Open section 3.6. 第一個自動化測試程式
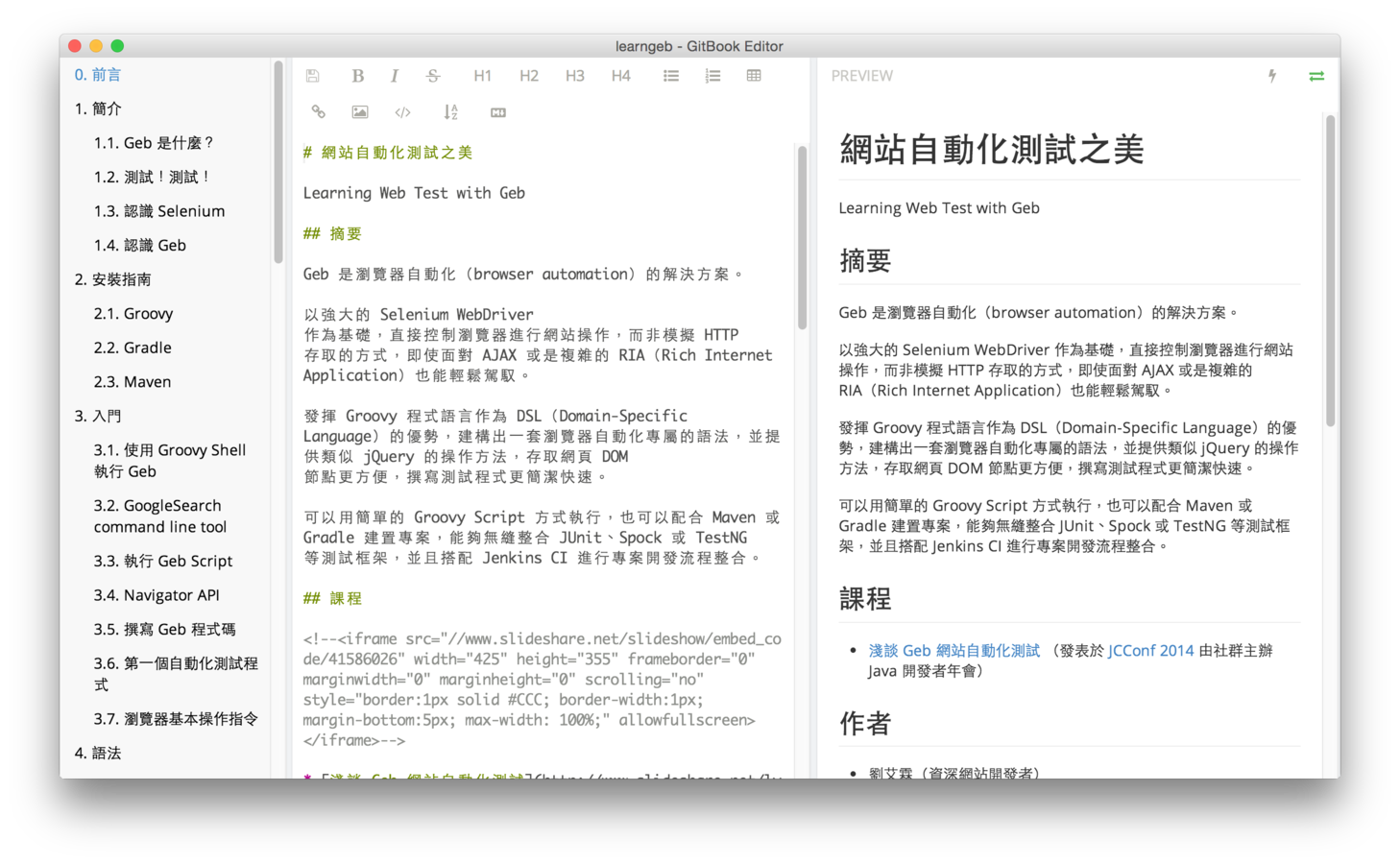The image size is (1400, 864). click(176, 674)
